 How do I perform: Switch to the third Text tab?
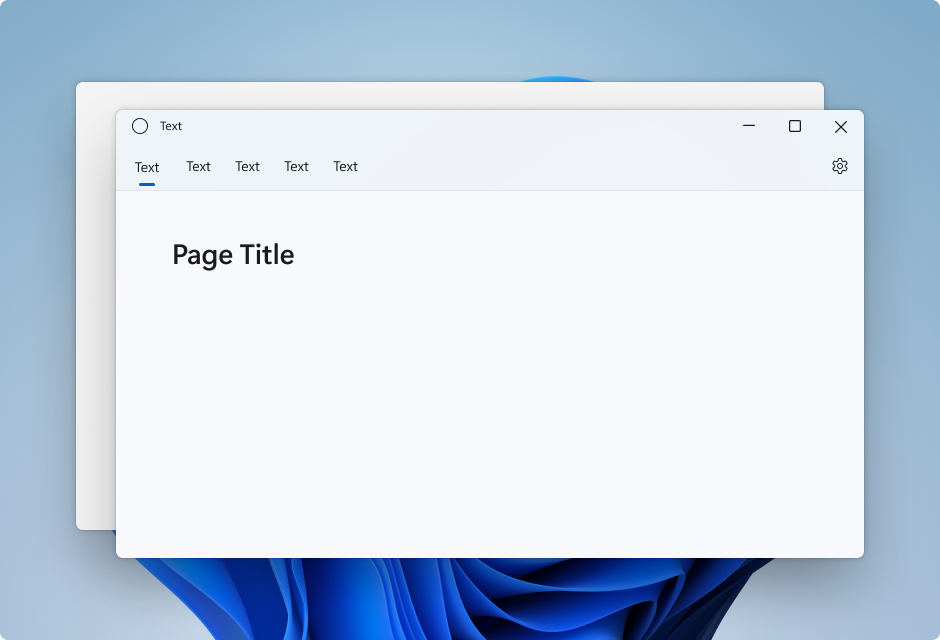246,166
